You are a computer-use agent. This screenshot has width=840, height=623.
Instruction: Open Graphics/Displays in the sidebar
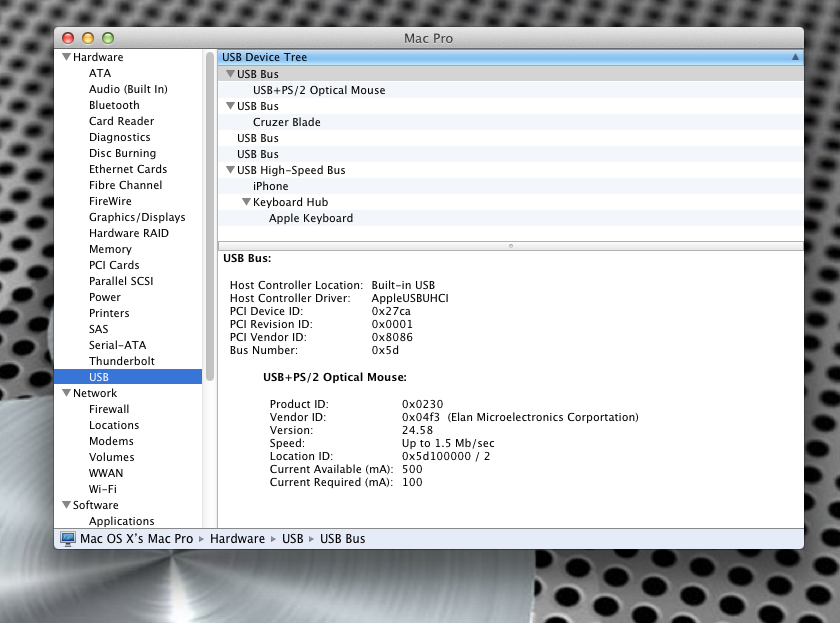click(137, 217)
